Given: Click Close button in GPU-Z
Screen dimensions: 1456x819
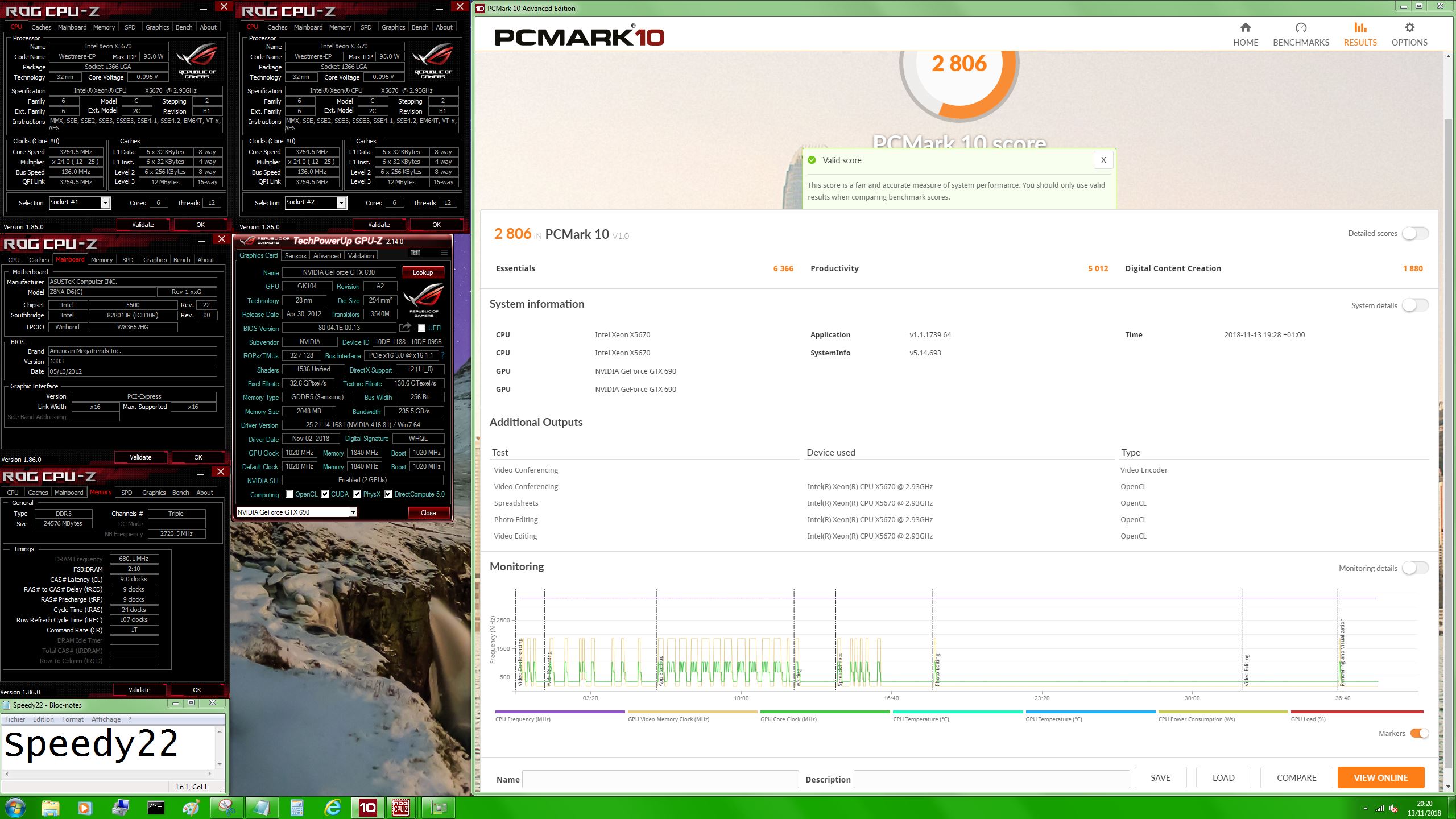Looking at the screenshot, I should coord(428,512).
